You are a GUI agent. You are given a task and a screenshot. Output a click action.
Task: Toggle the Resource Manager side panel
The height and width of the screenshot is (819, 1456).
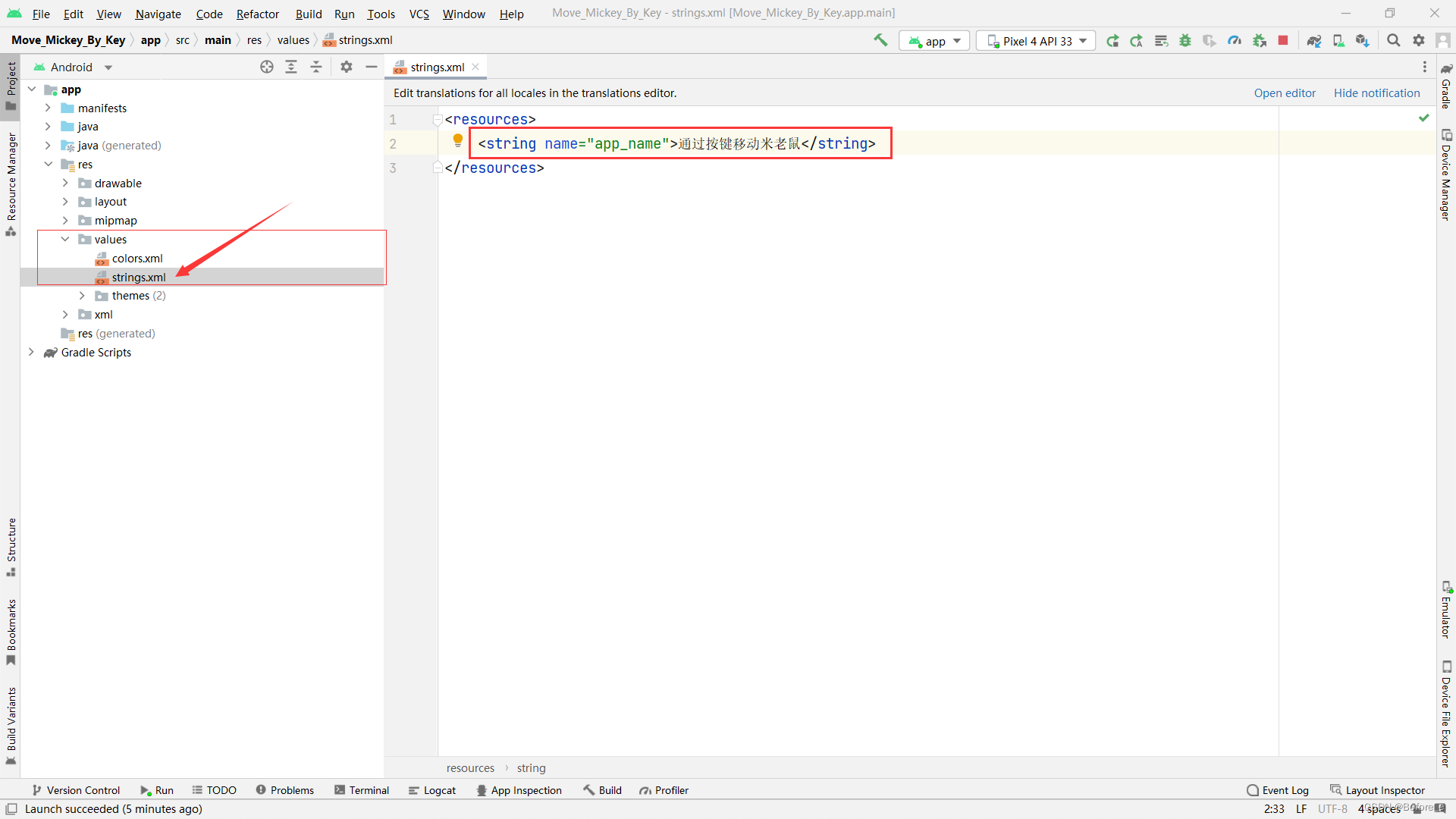[11, 182]
